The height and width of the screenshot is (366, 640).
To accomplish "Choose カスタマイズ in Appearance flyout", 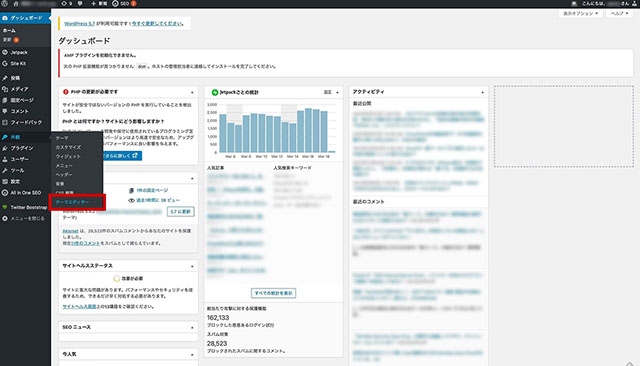I will coord(69,147).
